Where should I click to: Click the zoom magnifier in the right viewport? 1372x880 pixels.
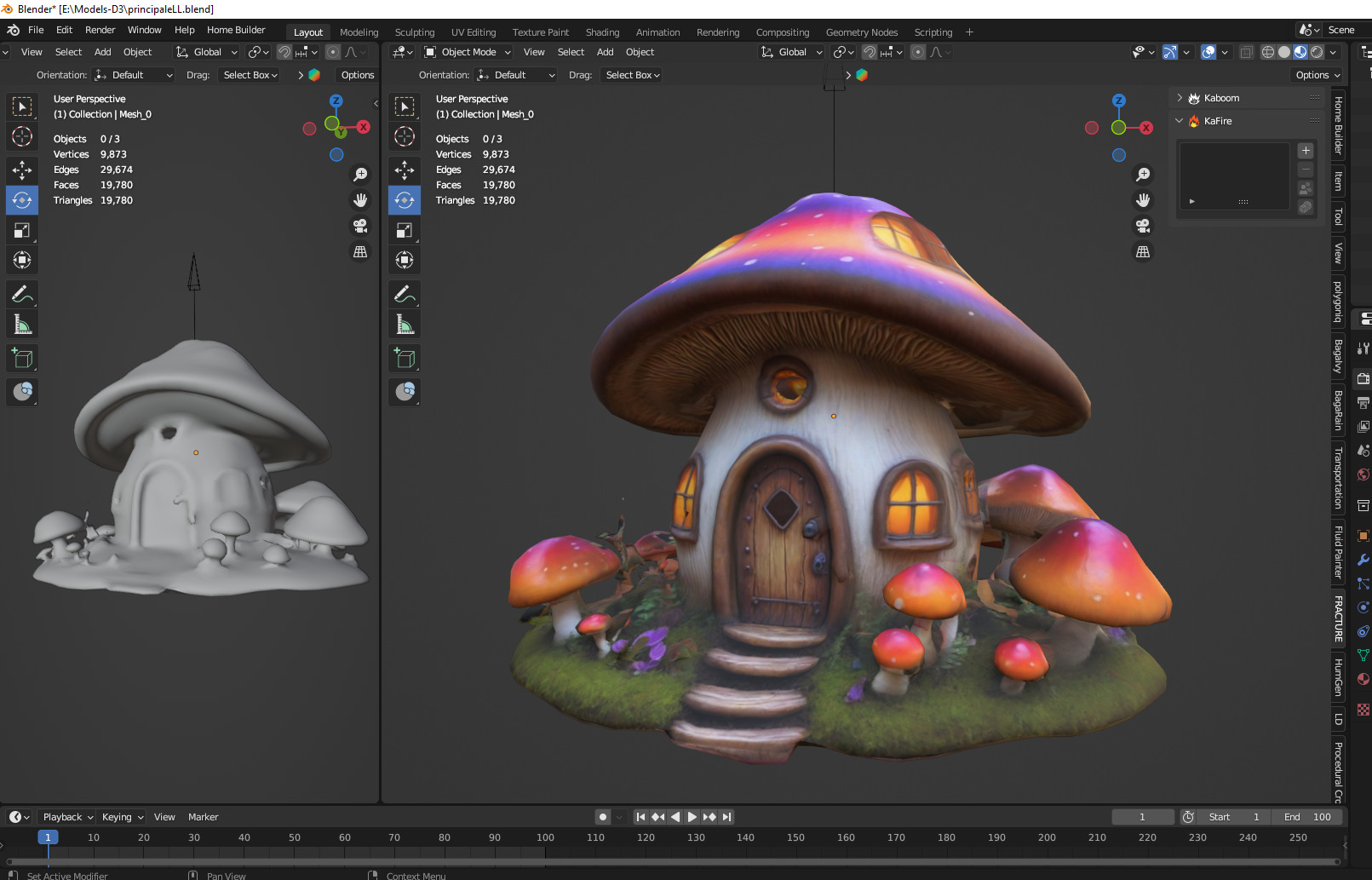click(x=1143, y=175)
